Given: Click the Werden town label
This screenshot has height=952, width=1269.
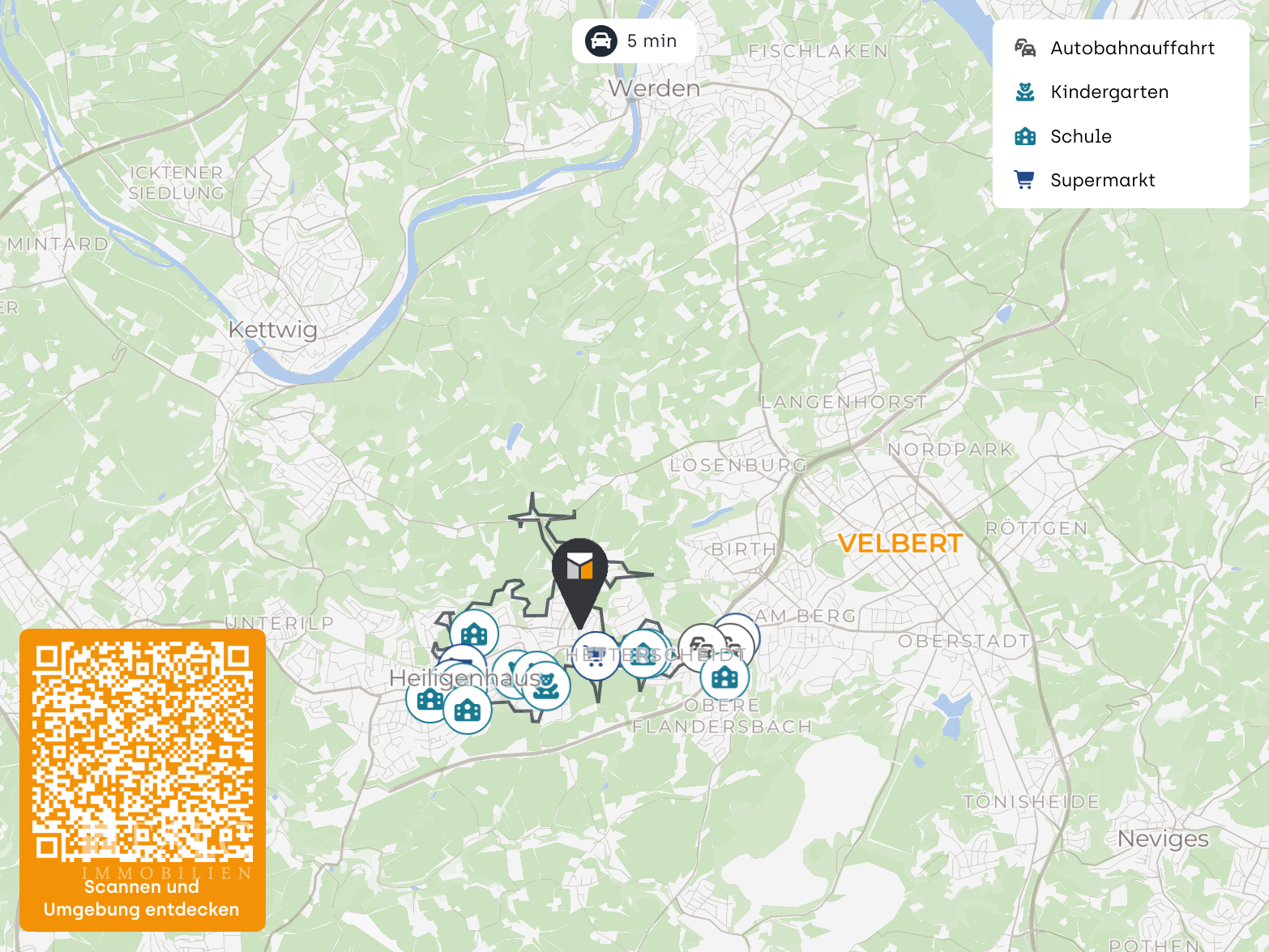Looking at the screenshot, I should [654, 88].
